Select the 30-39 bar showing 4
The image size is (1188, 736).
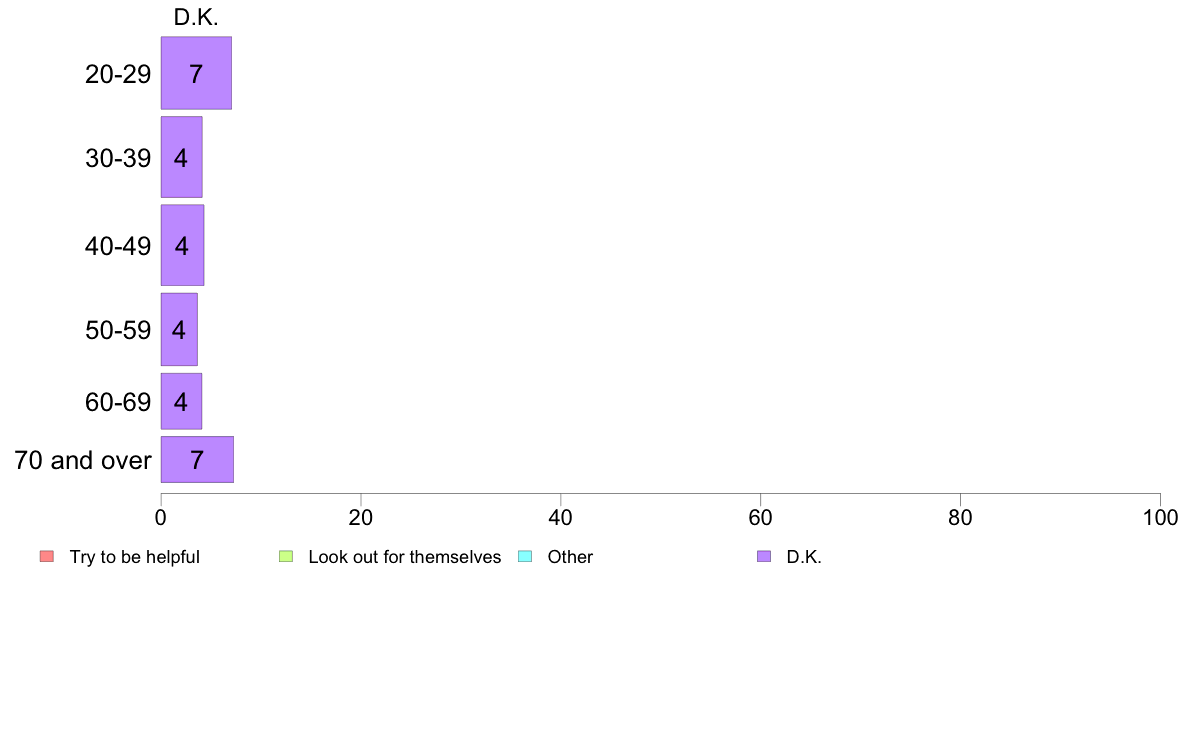tap(181, 157)
